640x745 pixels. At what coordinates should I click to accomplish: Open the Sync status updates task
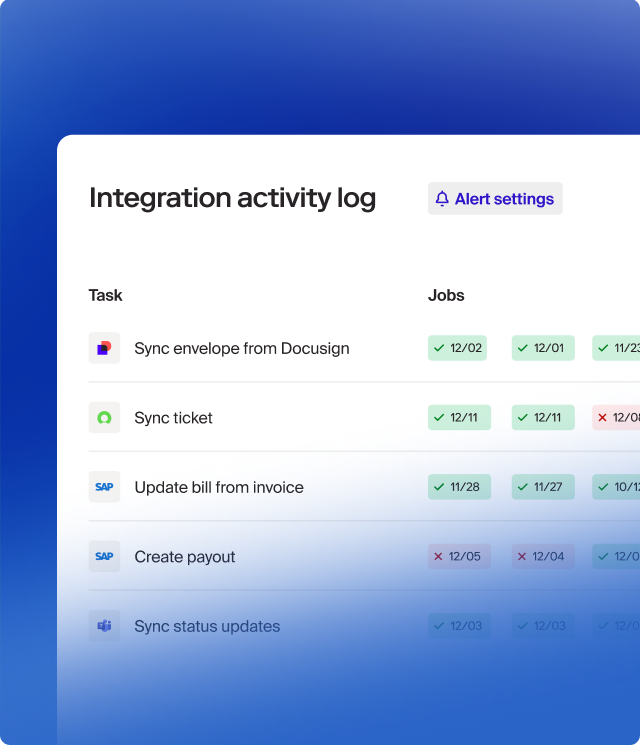point(207,626)
